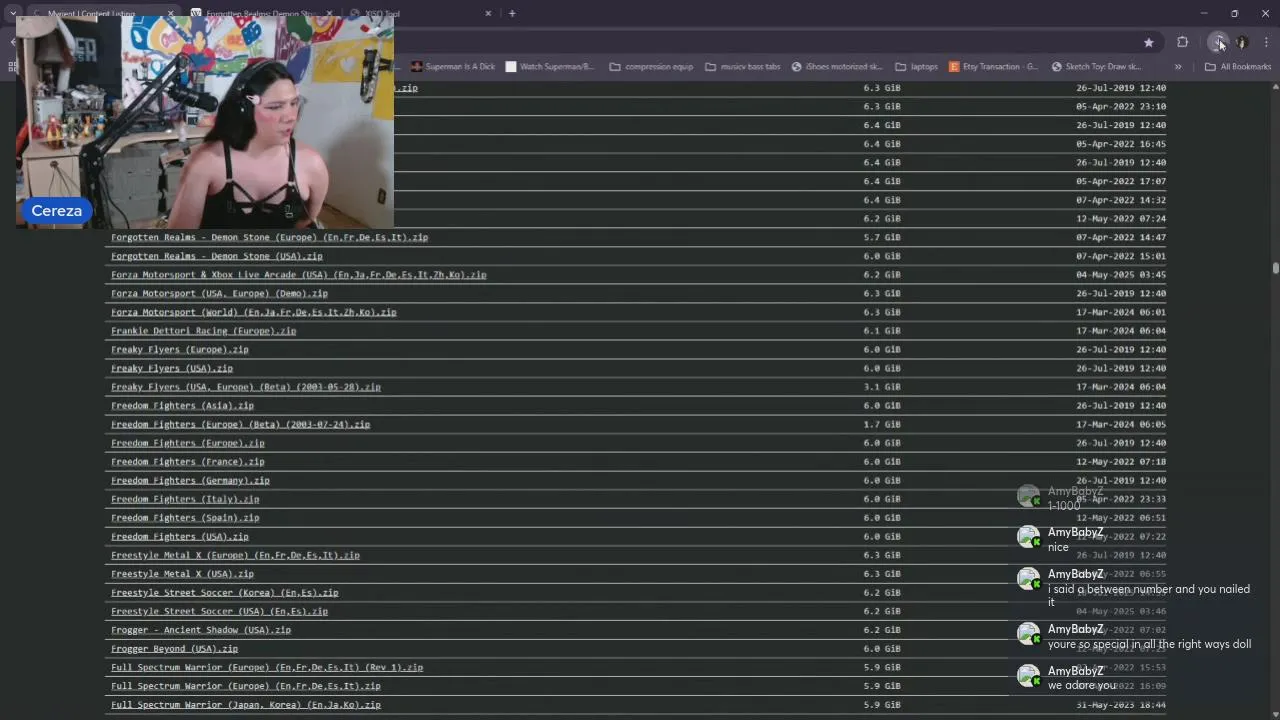
Task: Open Frogger - Ancient Shadow (USA).zip
Action: (200, 630)
